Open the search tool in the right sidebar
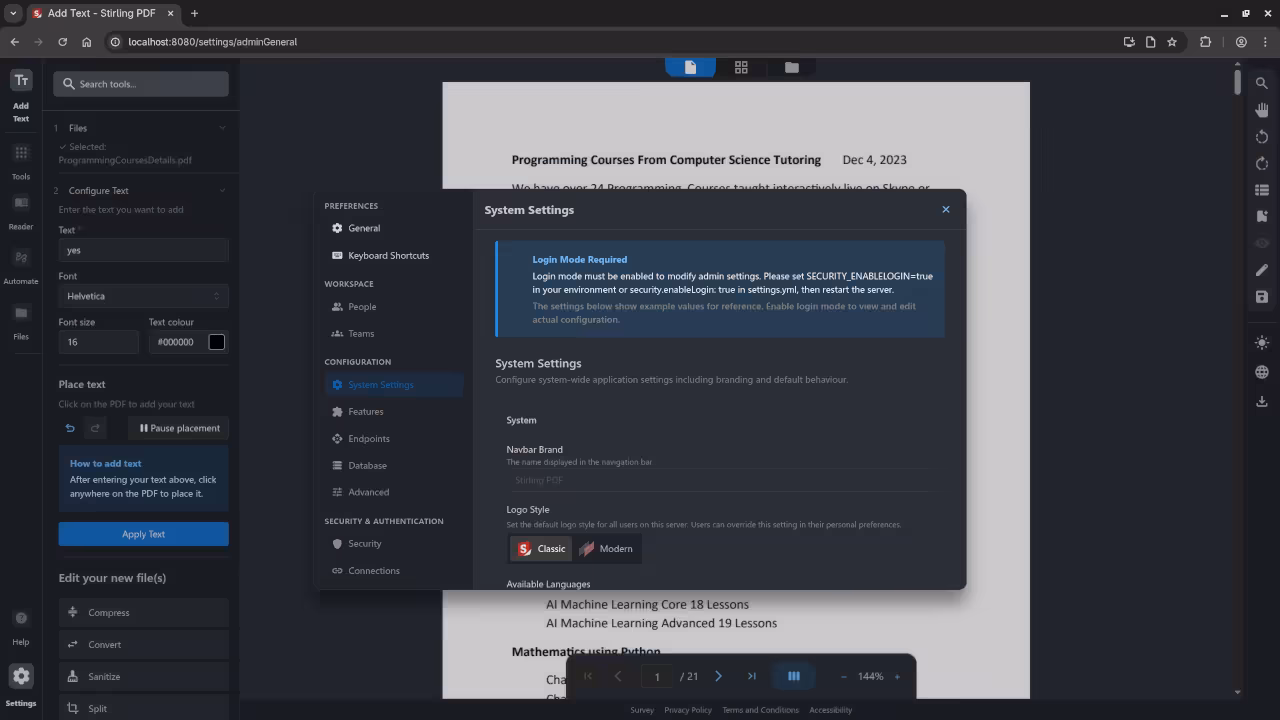This screenshot has width=1280, height=720. 1262,83
